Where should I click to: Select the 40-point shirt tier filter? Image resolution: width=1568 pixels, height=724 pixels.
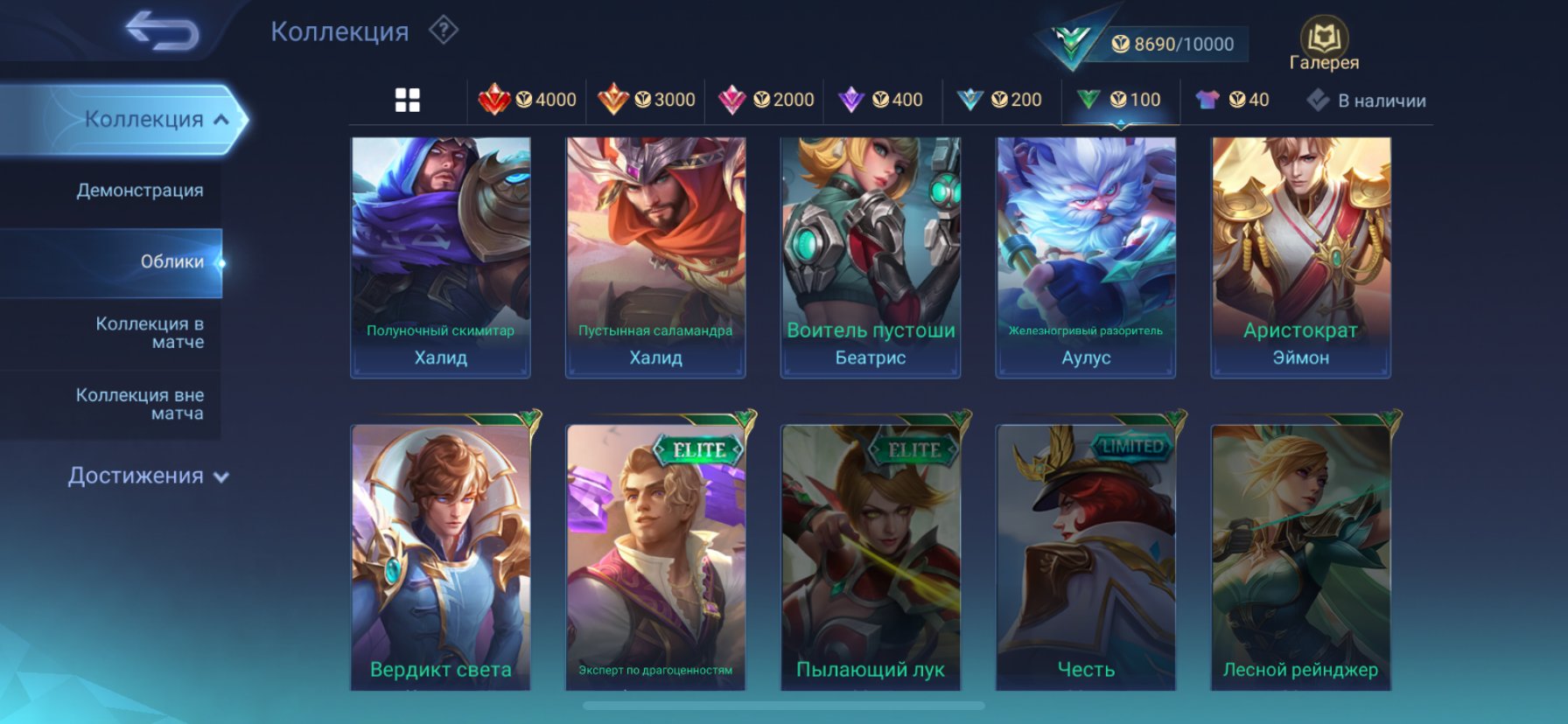coord(1233,100)
